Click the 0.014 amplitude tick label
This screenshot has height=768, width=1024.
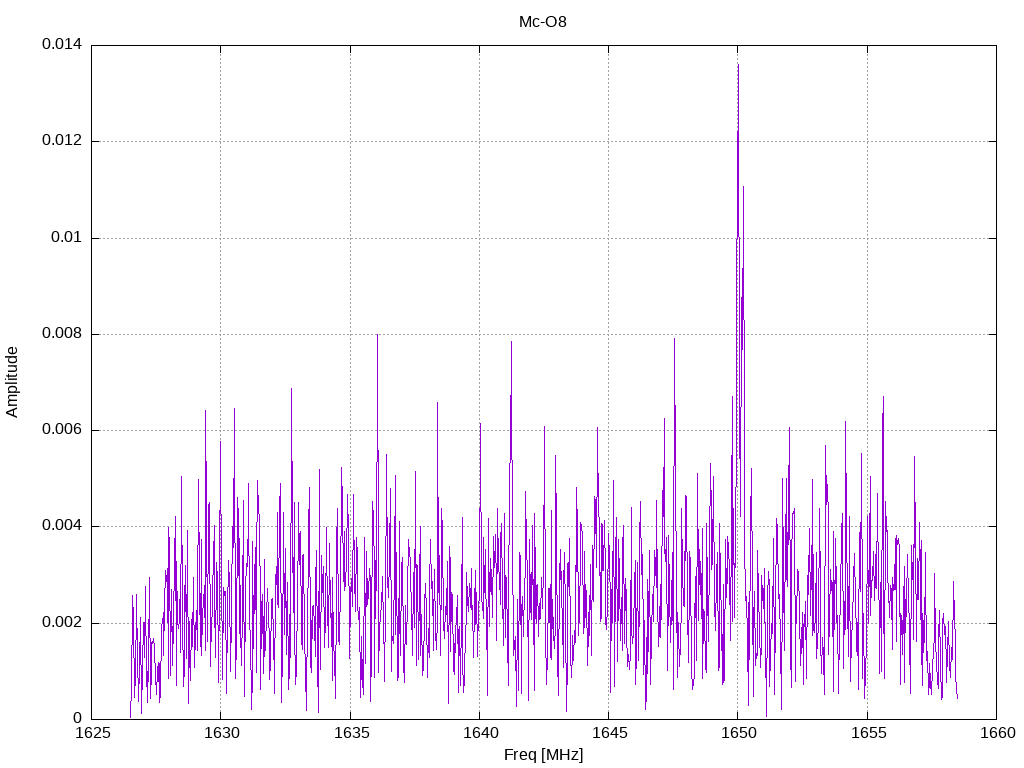61,45
